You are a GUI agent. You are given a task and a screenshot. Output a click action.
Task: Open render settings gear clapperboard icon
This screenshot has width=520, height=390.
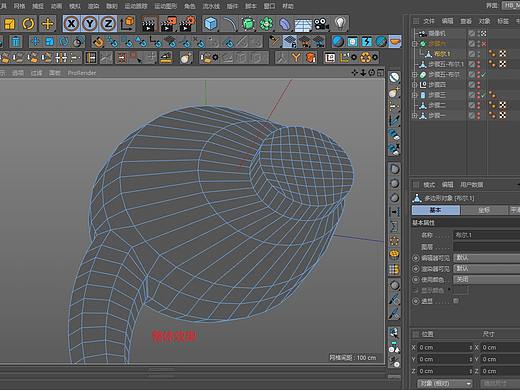coord(188,24)
